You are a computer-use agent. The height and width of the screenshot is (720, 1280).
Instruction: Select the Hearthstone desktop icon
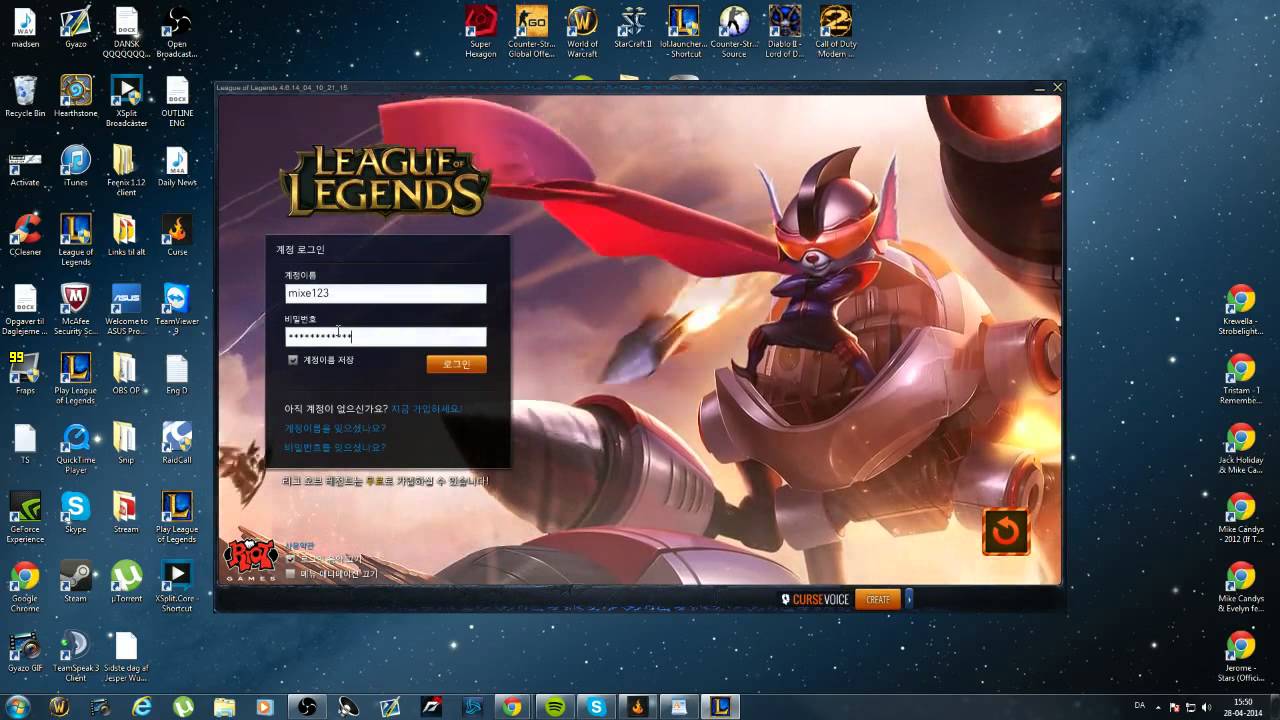76,96
